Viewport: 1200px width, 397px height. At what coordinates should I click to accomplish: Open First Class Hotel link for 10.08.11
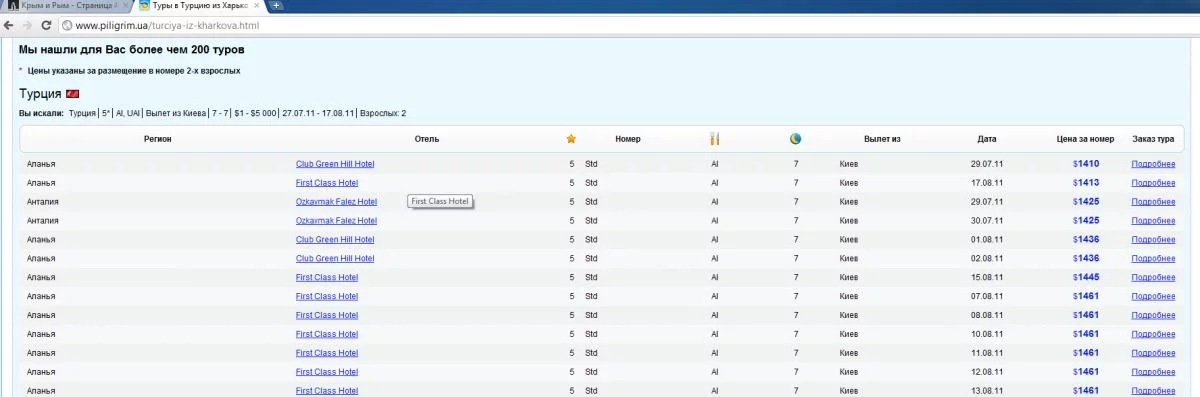point(327,334)
